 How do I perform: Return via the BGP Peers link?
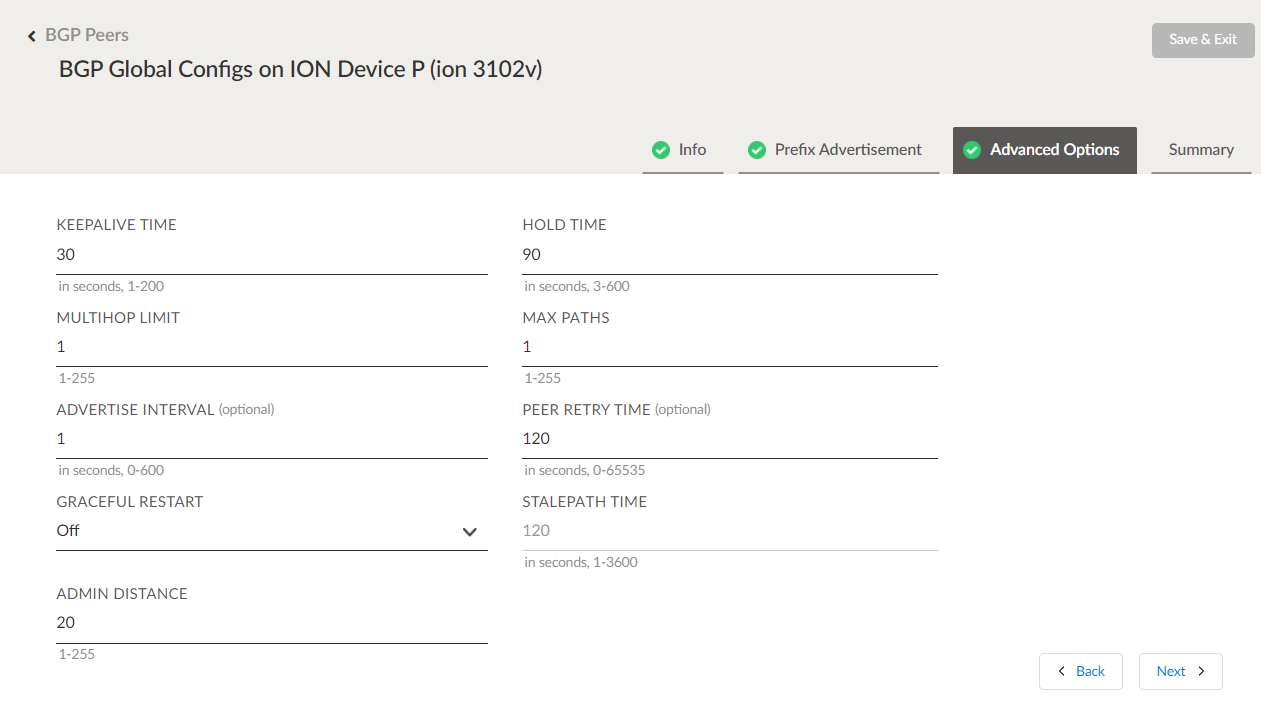coord(87,35)
